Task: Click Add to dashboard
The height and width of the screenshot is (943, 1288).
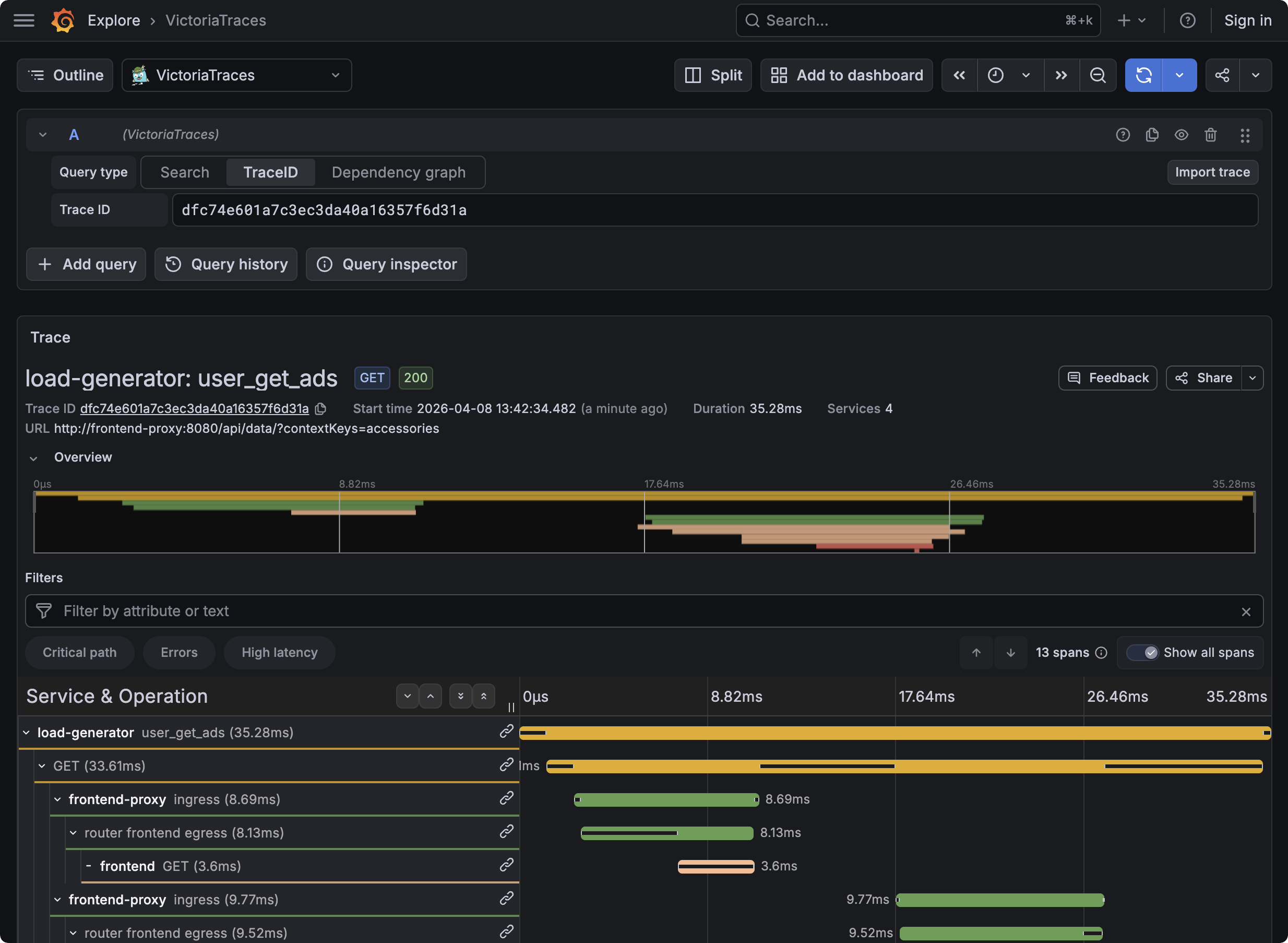Action: (x=846, y=75)
